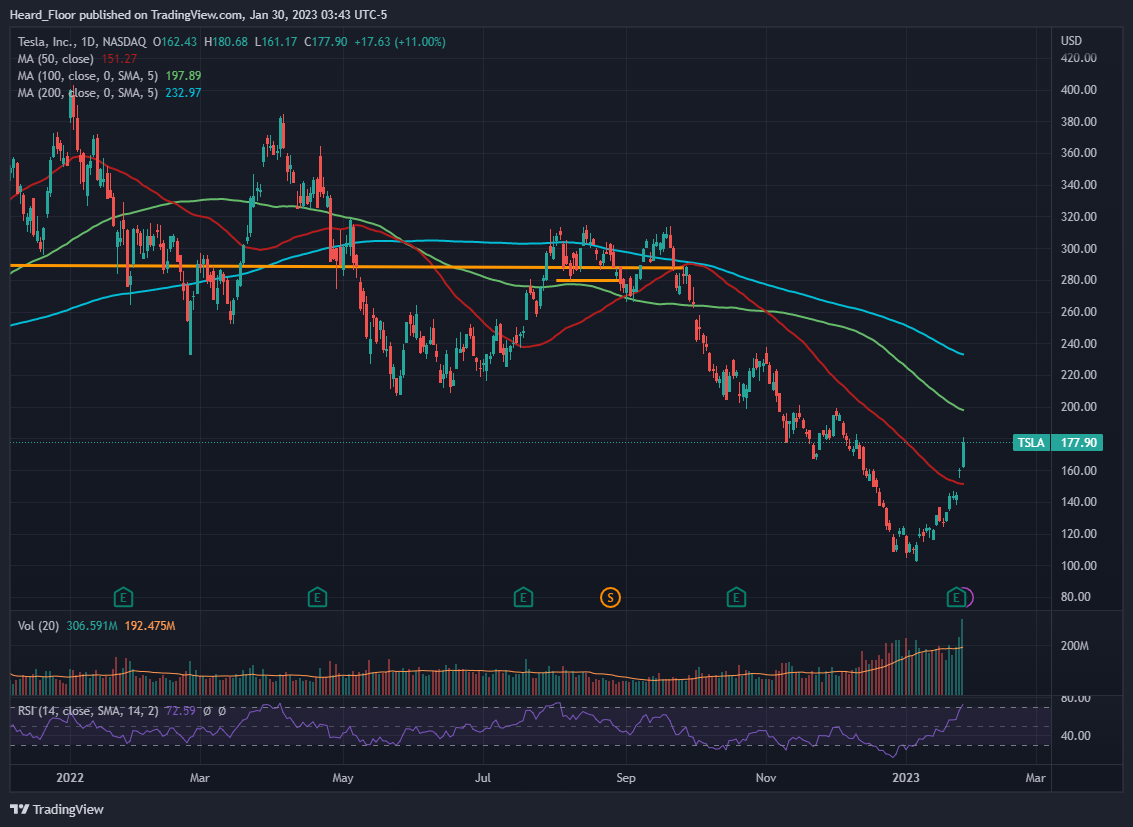The image size is (1133, 827).
Task: Select the MA (200, close, 0, SMA, 5) legend
Action: click(x=88, y=93)
